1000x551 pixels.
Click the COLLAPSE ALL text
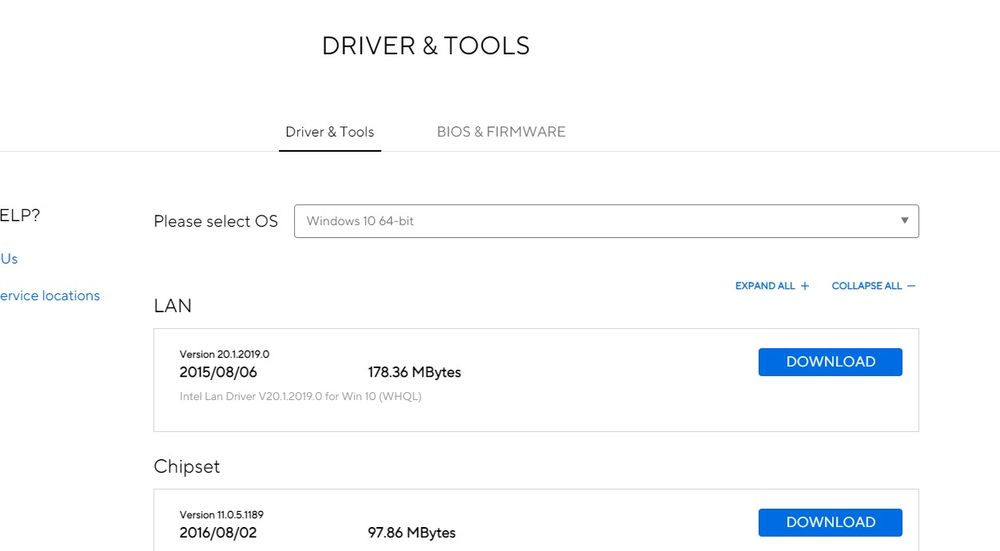(866, 286)
